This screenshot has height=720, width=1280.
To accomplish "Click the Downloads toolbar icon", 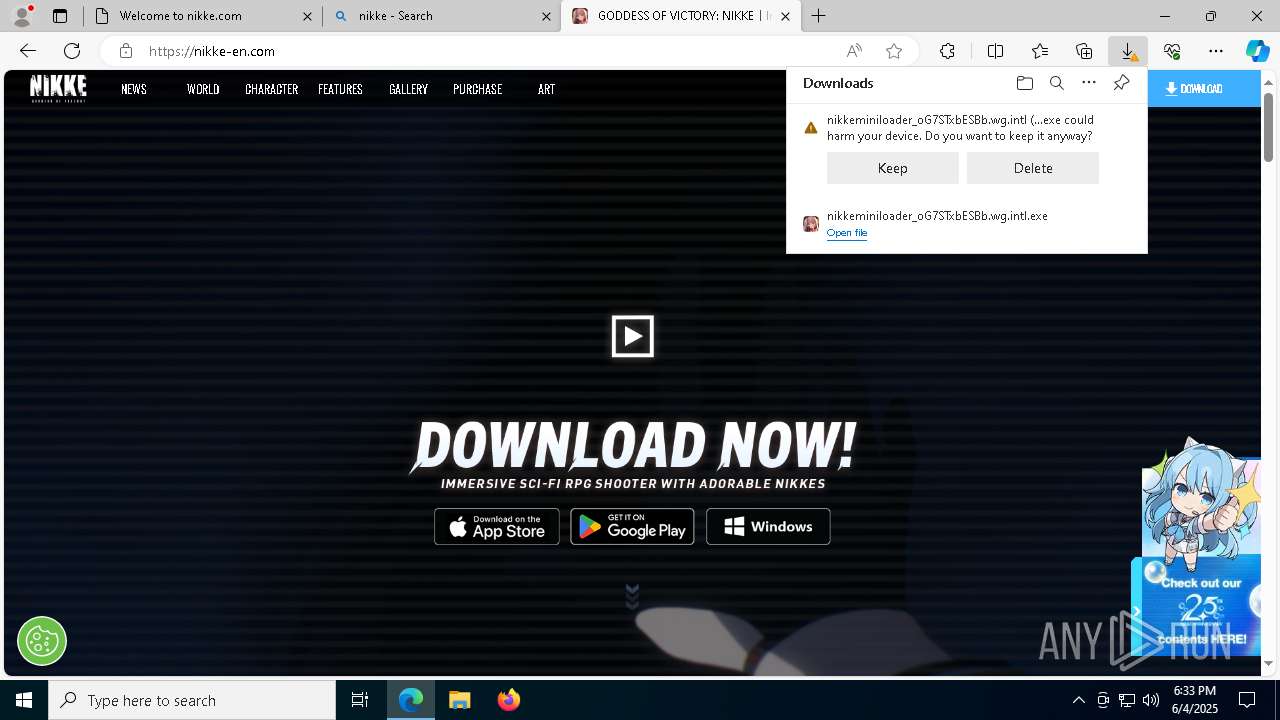I will click(x=1128, y=51).
